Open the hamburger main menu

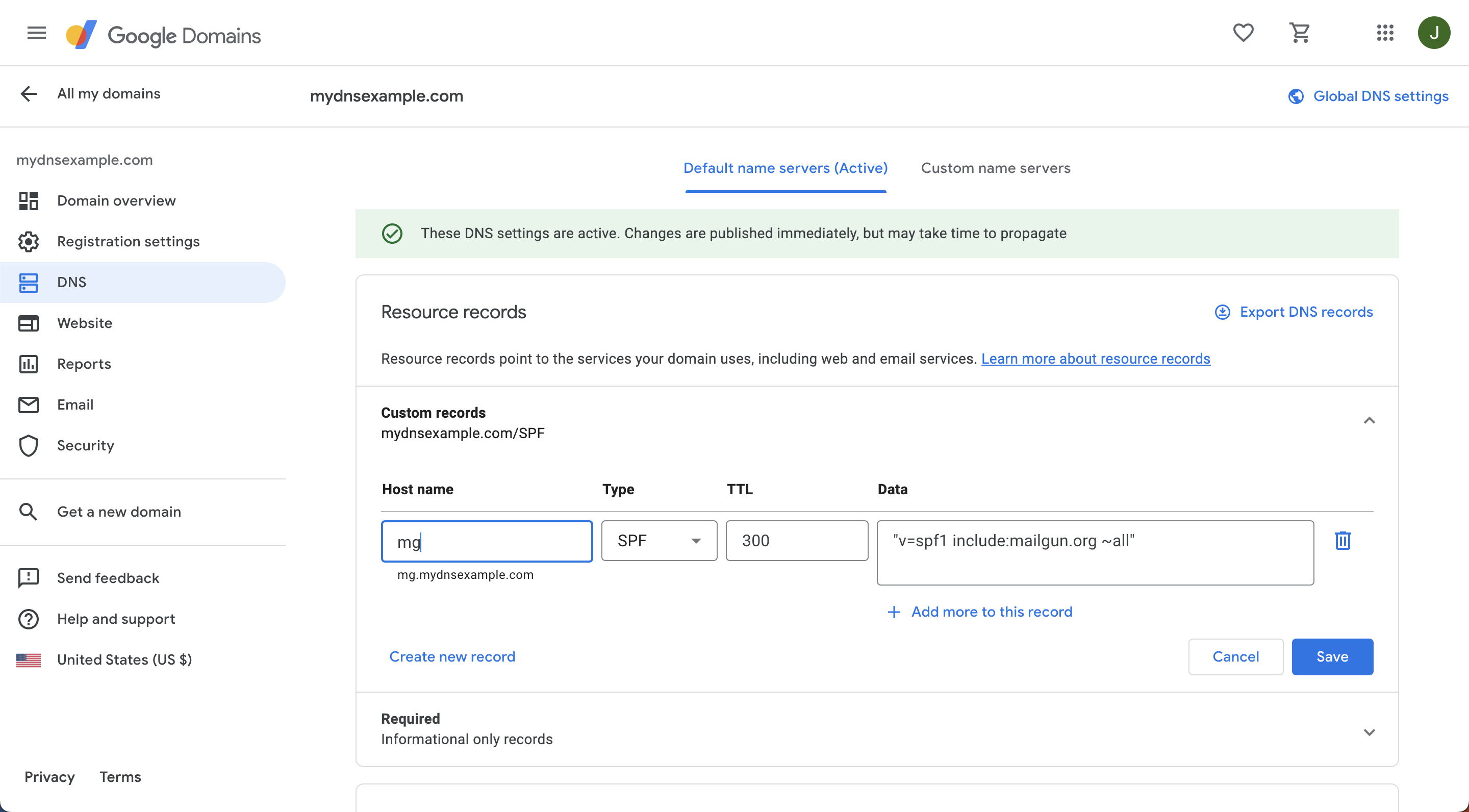coord(37,33)
